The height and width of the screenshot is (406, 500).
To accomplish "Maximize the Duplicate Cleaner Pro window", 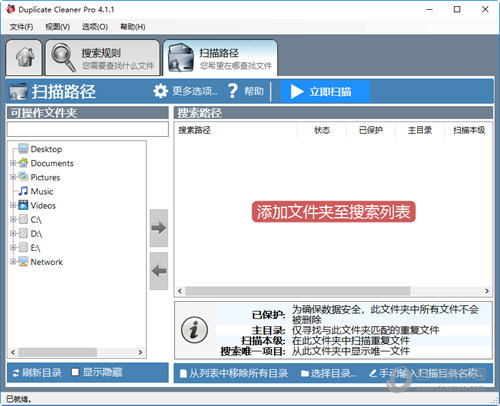I will tap(457, 9).
